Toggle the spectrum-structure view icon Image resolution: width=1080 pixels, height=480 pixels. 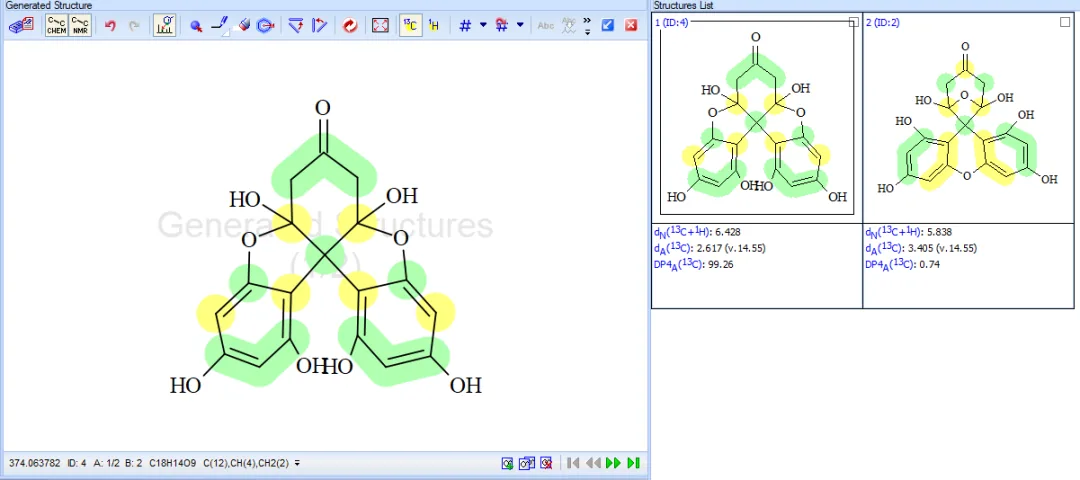[165, 25]
